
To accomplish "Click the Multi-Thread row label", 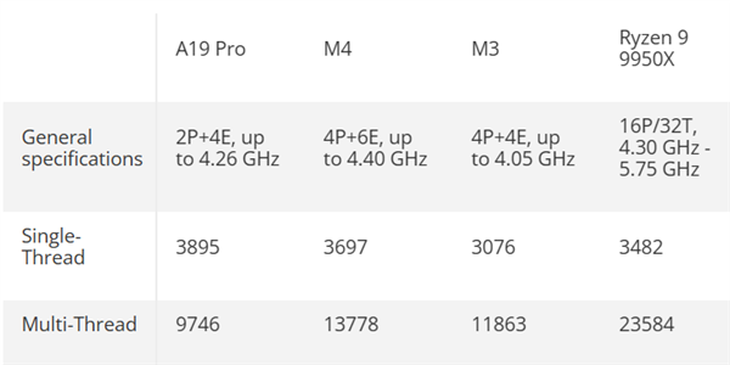I will [79, 324].
